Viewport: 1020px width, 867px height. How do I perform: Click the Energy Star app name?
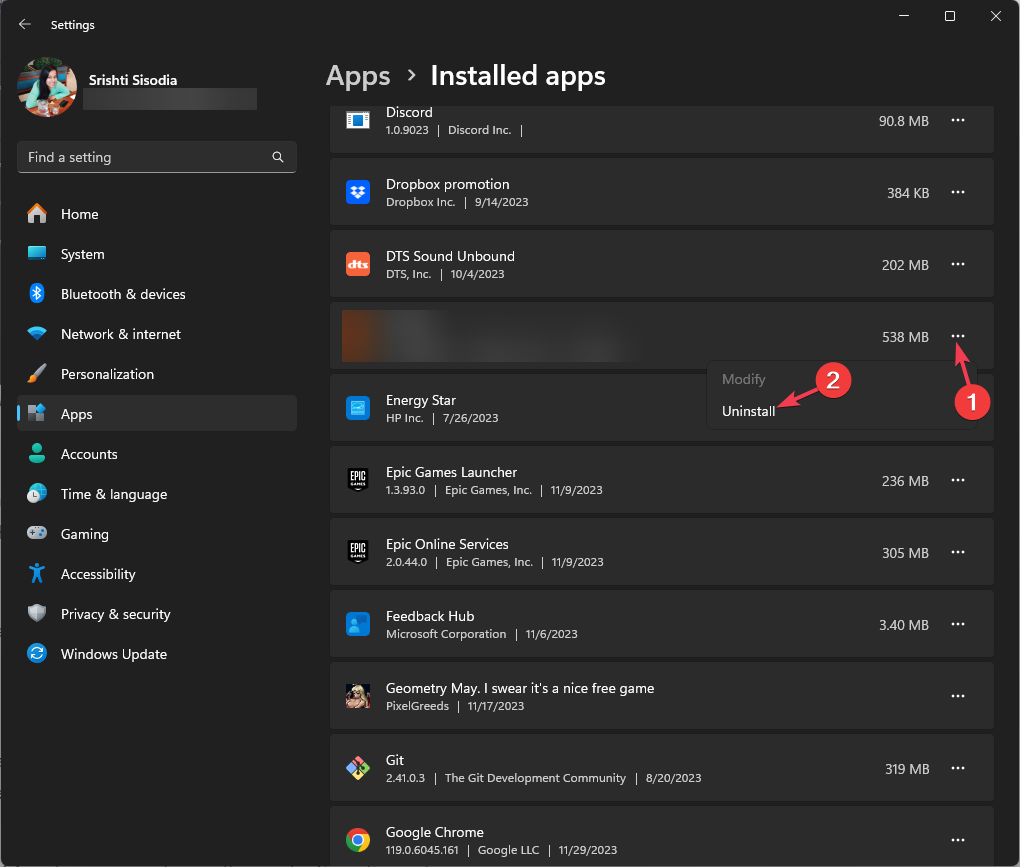click(420, 400)
